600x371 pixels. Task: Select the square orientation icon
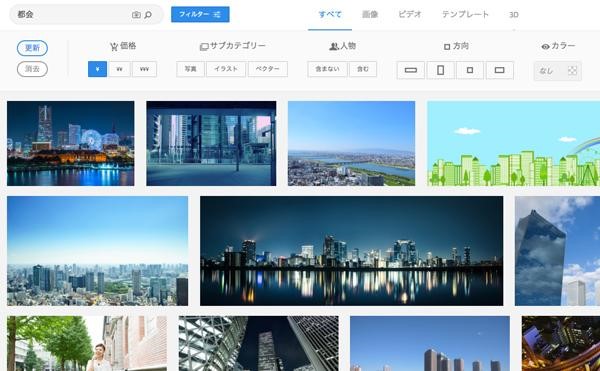tap(470, 70)
